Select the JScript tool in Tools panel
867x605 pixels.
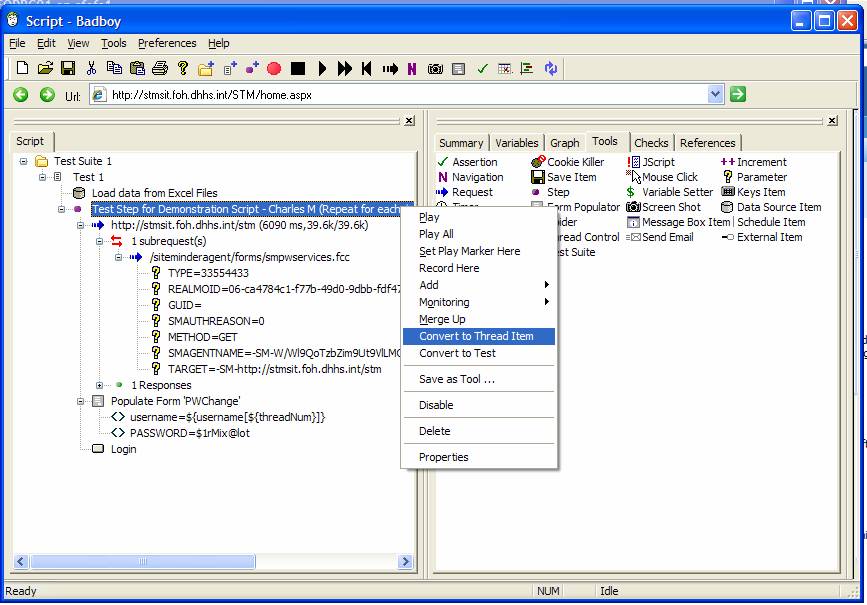(658, 162)
